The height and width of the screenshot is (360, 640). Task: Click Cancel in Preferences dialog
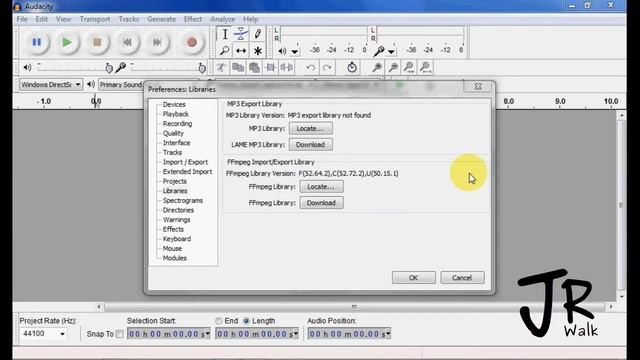click(x=462, y=278)
